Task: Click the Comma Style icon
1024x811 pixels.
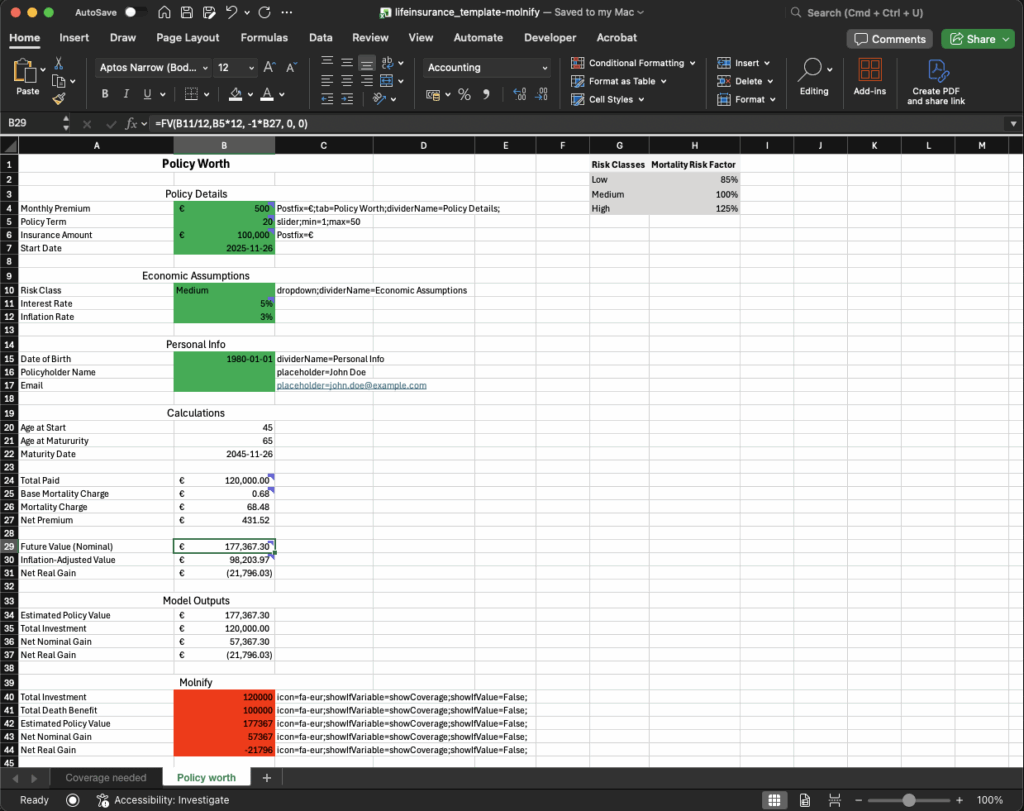Action: [486, 93]
